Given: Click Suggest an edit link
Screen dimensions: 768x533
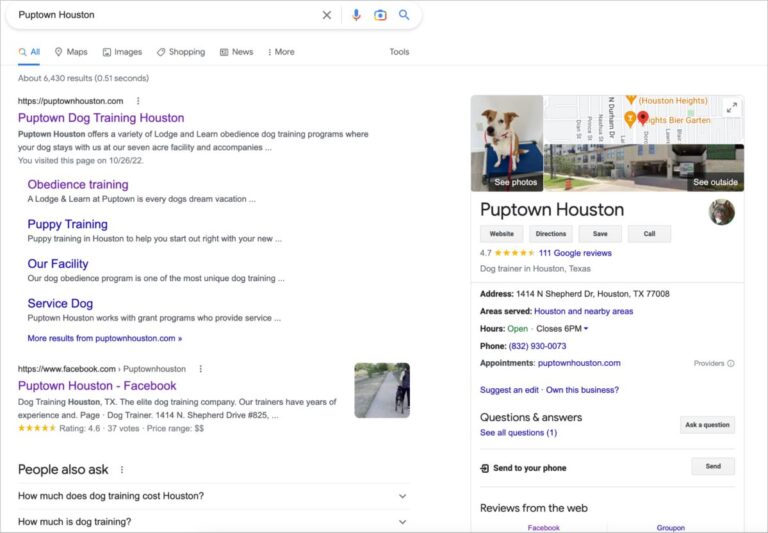Looking at the screenshot, I should (509, 390).
